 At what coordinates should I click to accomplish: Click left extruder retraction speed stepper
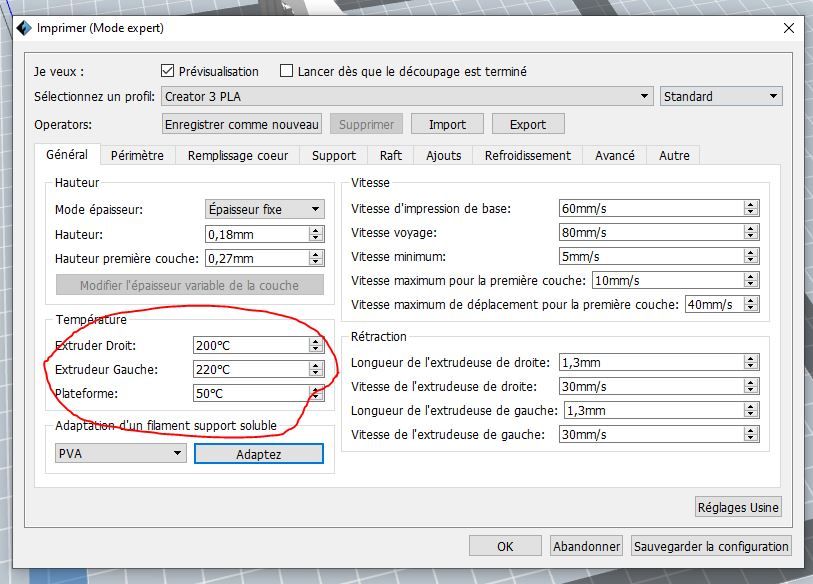coord(751,434)
